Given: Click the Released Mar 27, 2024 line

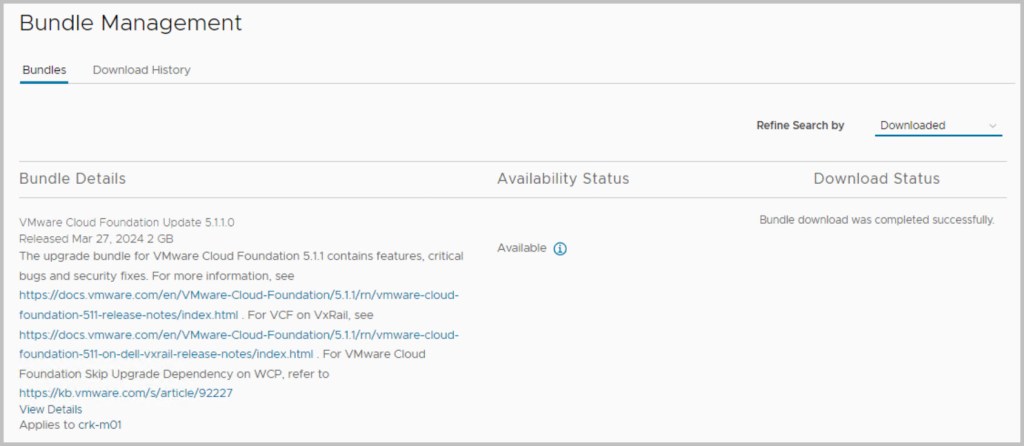Looking at the screenshot, I should click(96, 239).
